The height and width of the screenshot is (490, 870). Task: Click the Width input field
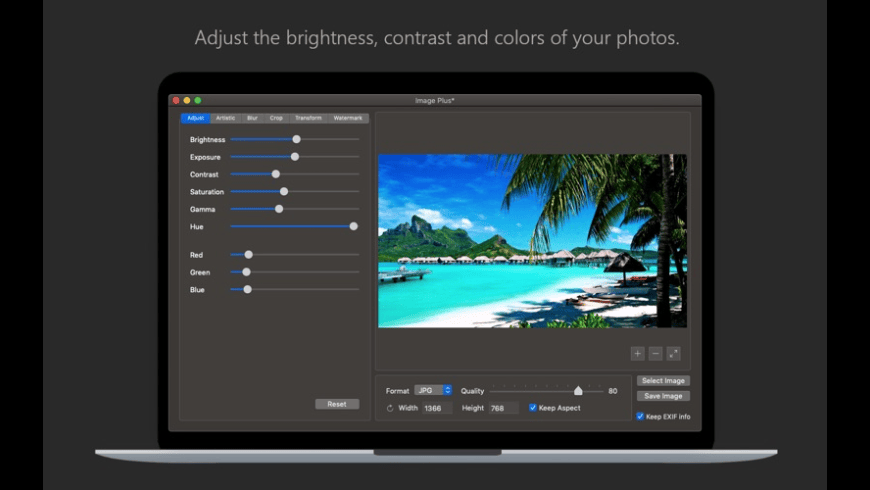437,408
